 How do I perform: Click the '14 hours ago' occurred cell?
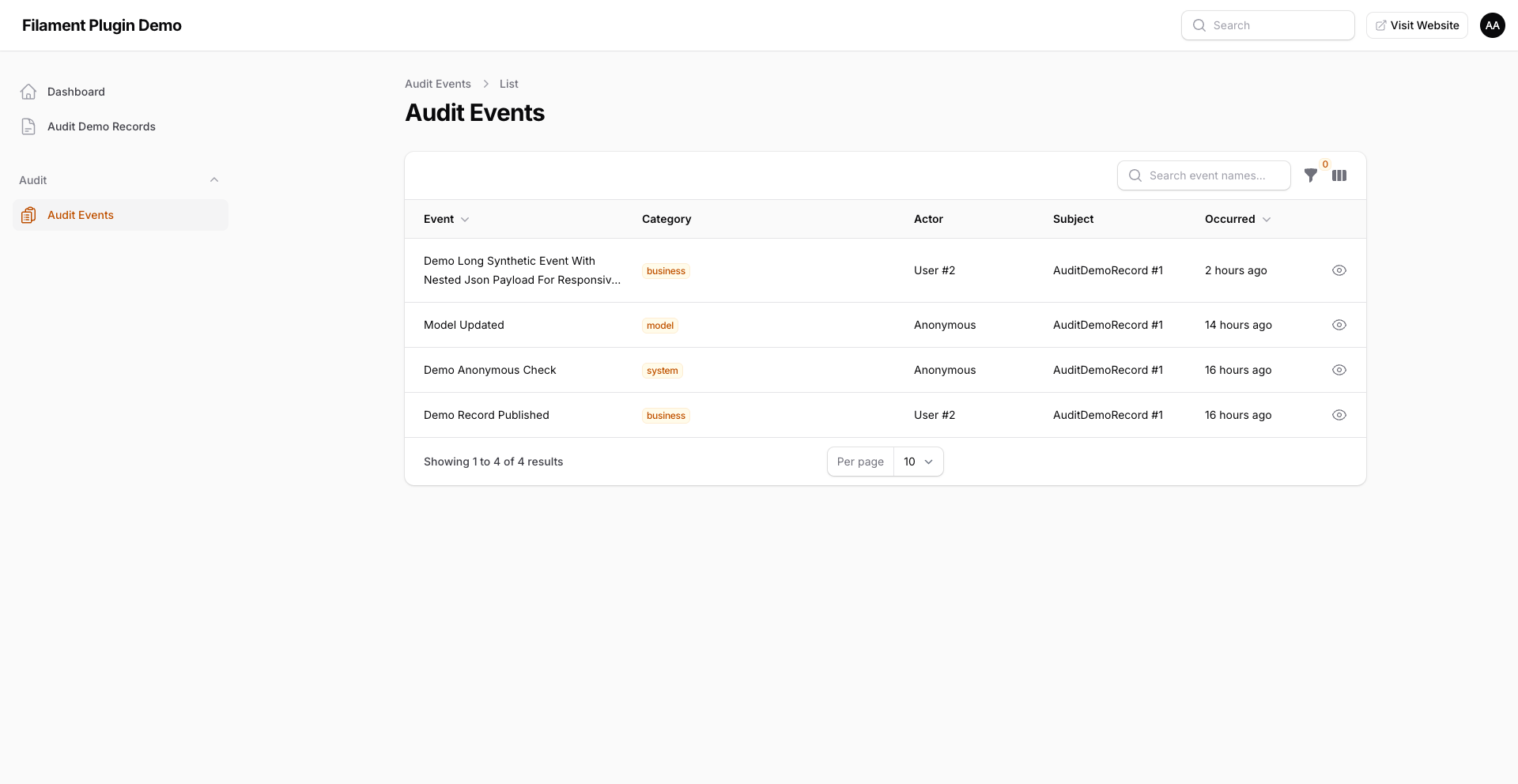(1238, 325)
